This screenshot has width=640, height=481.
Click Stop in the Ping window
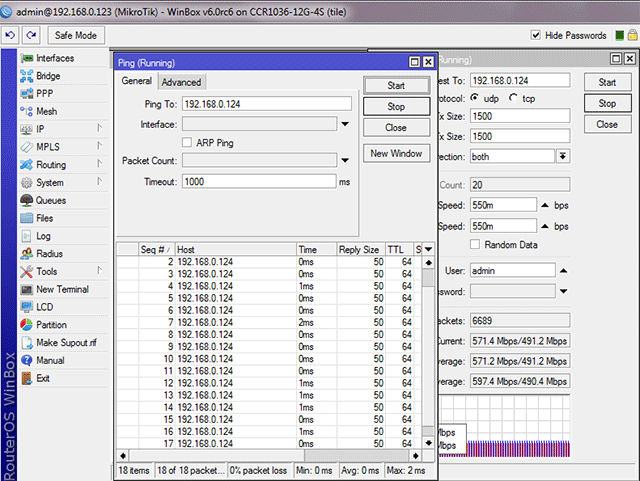click(396, 107)
